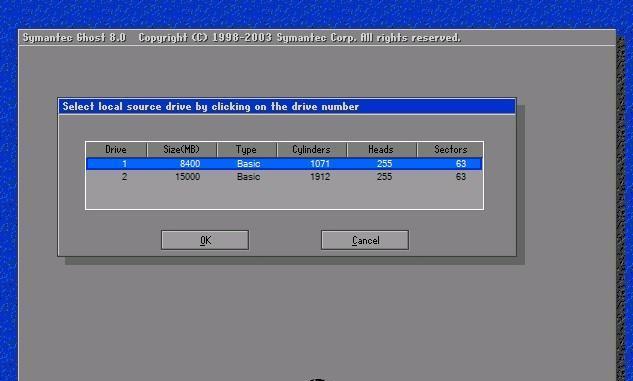This screenshot has height=381, width=633.
Task: Click the 15000 size value
Action: 187,177
